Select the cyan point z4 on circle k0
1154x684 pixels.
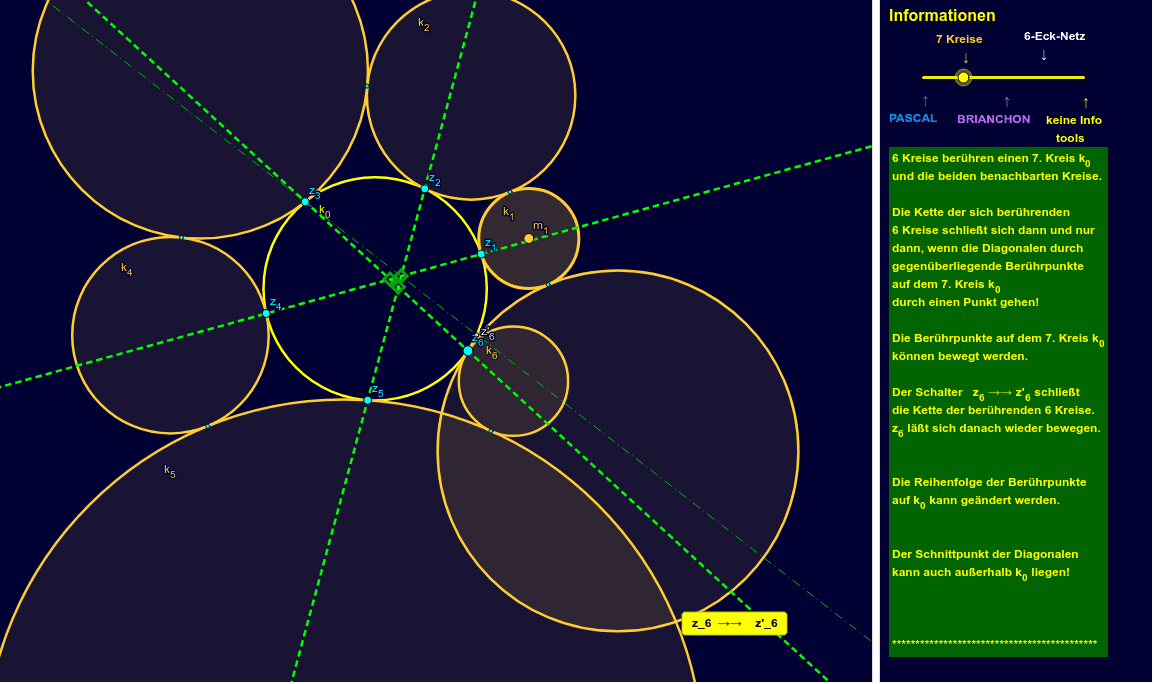pyautogui.click(x=266, y=314)
